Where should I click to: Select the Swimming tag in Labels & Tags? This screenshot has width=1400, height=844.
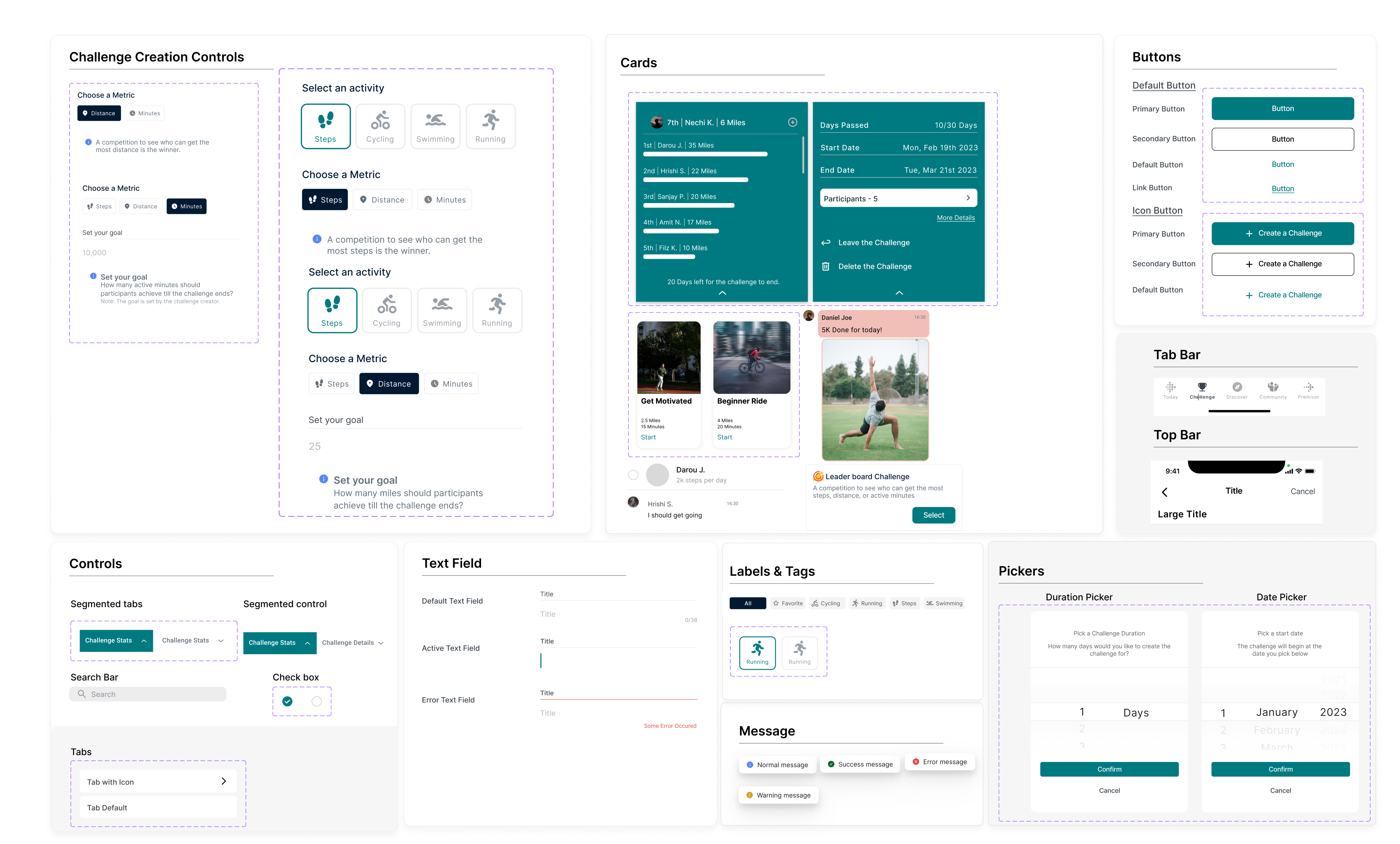pos(944,603)
